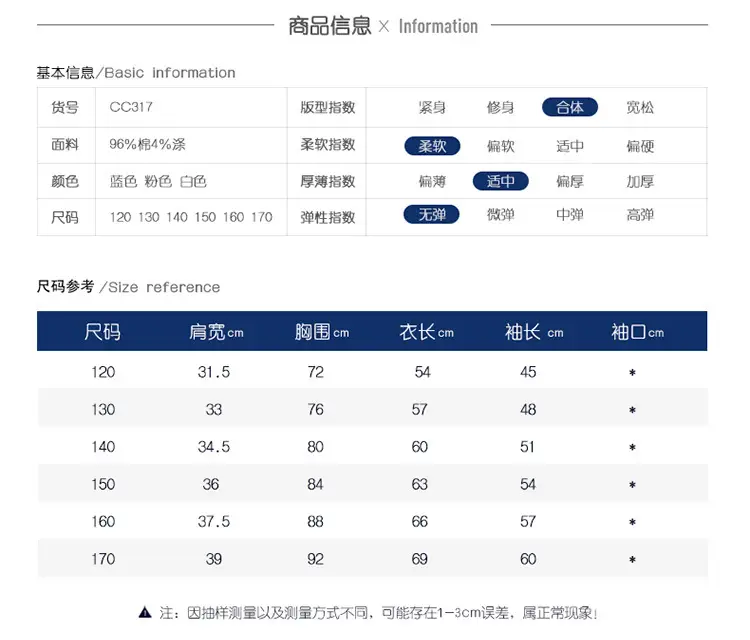
Task: Click the 肩宽cm column header
Action: coord(216,331)
